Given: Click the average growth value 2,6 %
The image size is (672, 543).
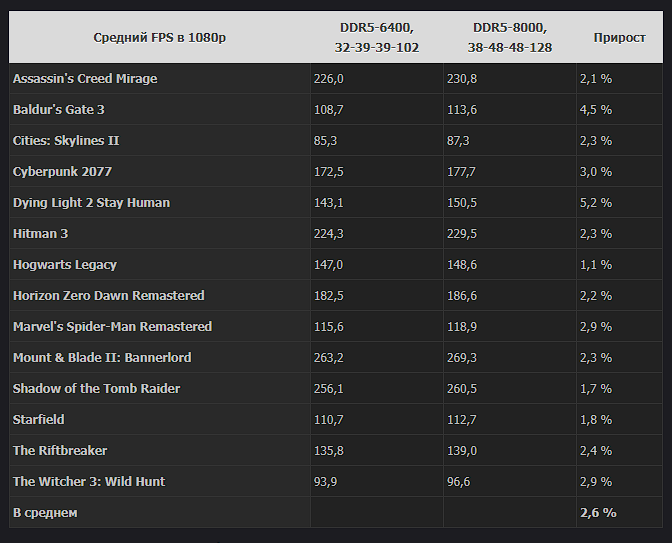Looking at the screenshot, I should click(598, 513).
